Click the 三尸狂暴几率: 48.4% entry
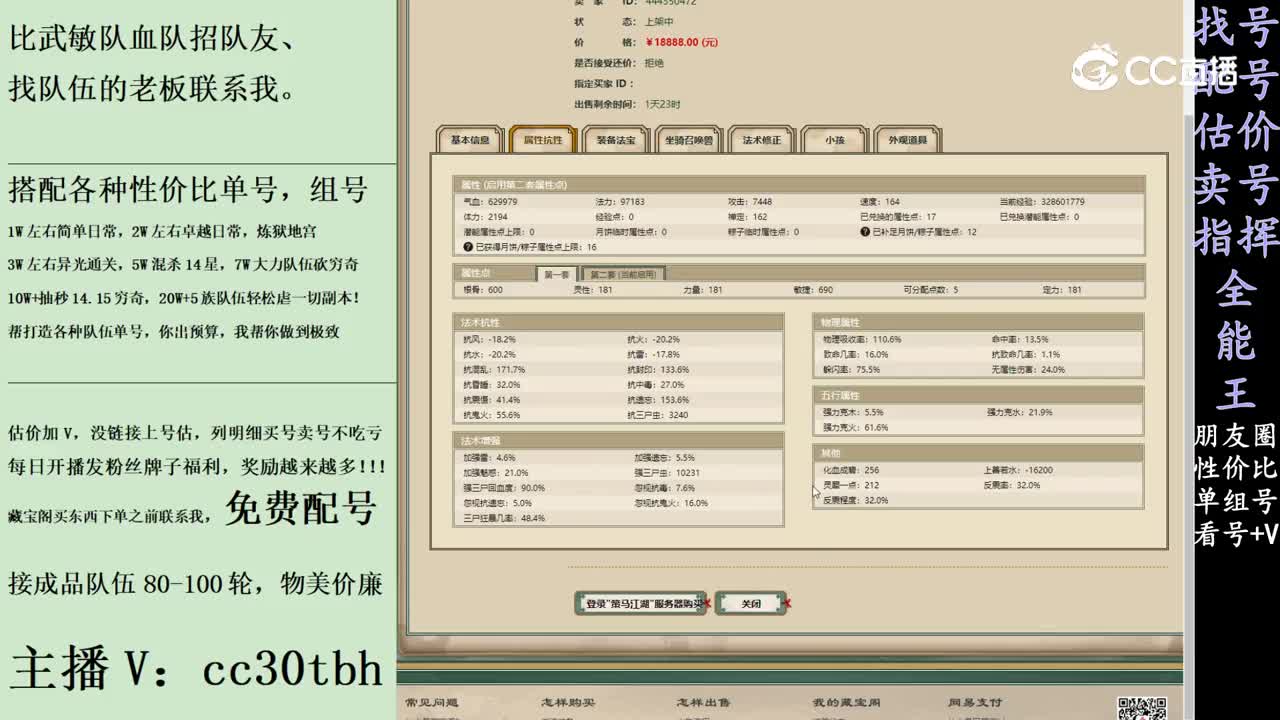1280x720 pixels. pos(504,519)
